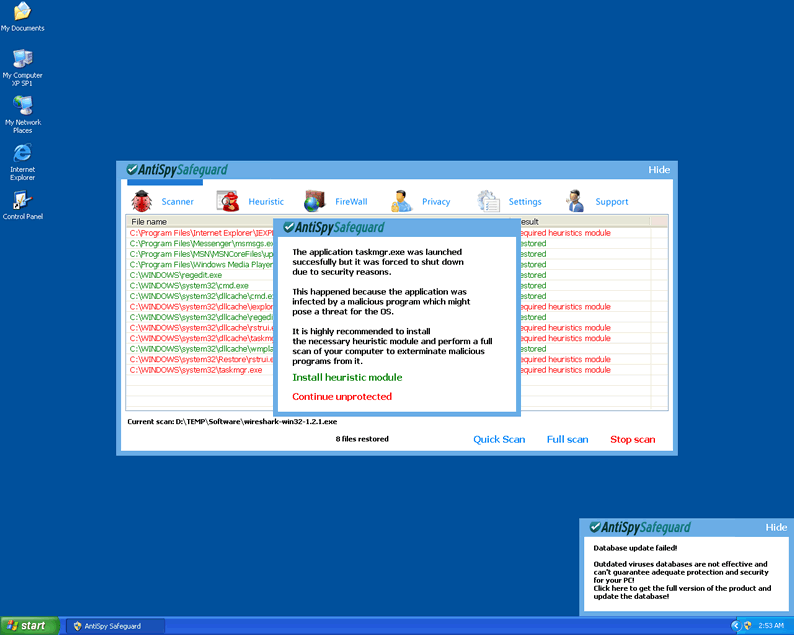794x635 pixels.
Task: Select the Control Panel desktop icon
Action: 22,200
